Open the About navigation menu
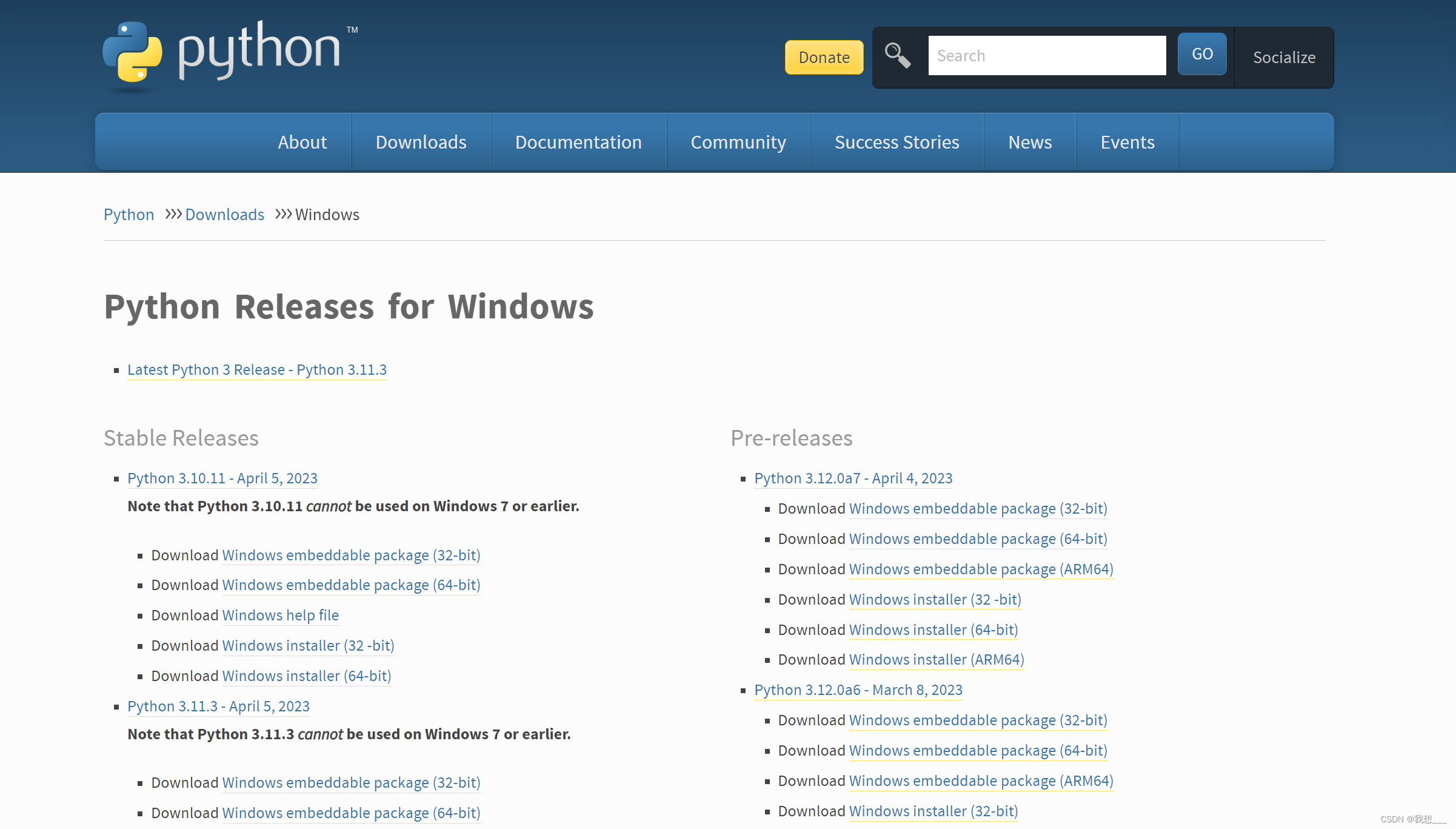The image size is (1456, 829). pyautogui.click(x=302, y=142)
